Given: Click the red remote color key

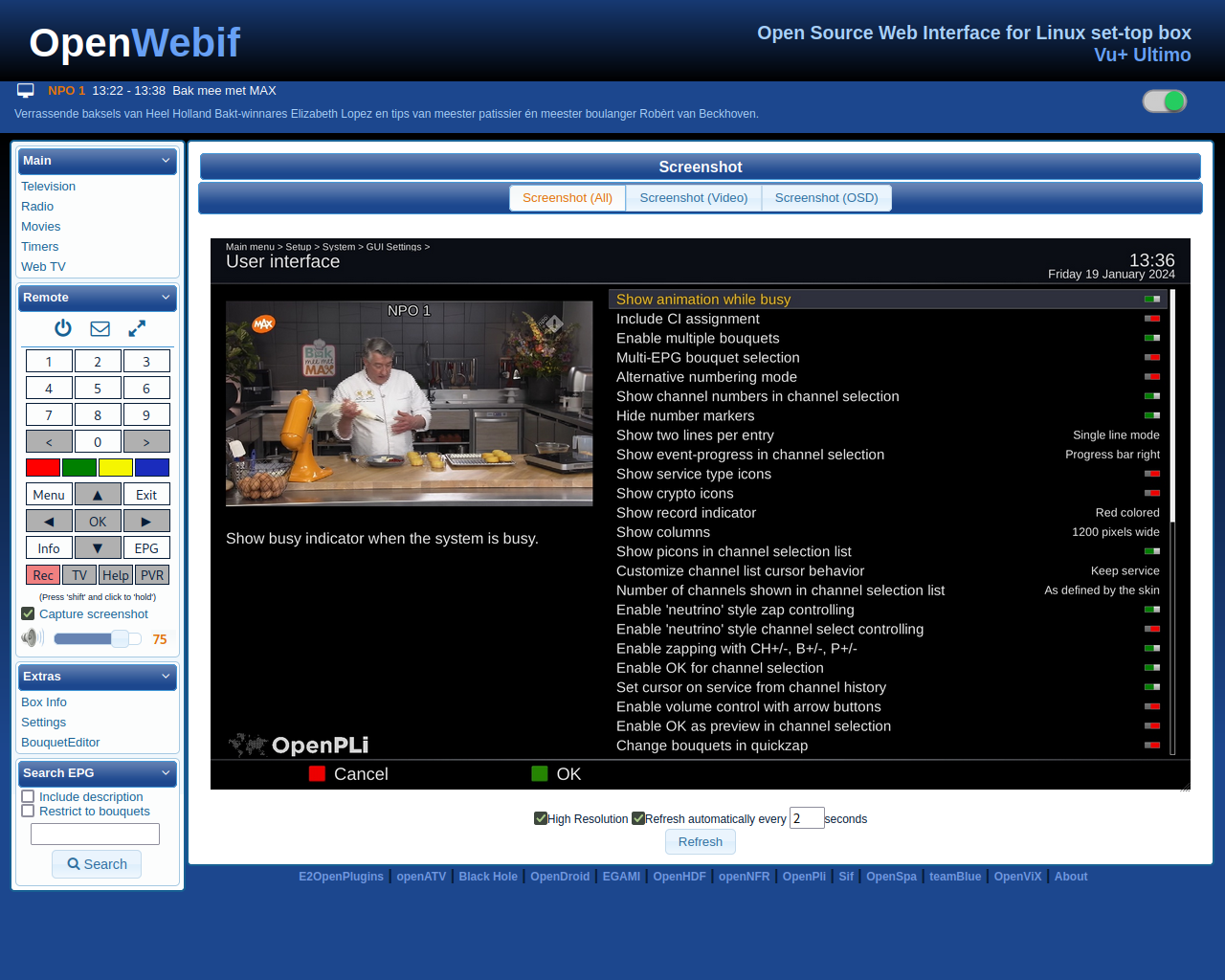Looking at the screenshot, I should pyautogui.click(x=43, y=467).
